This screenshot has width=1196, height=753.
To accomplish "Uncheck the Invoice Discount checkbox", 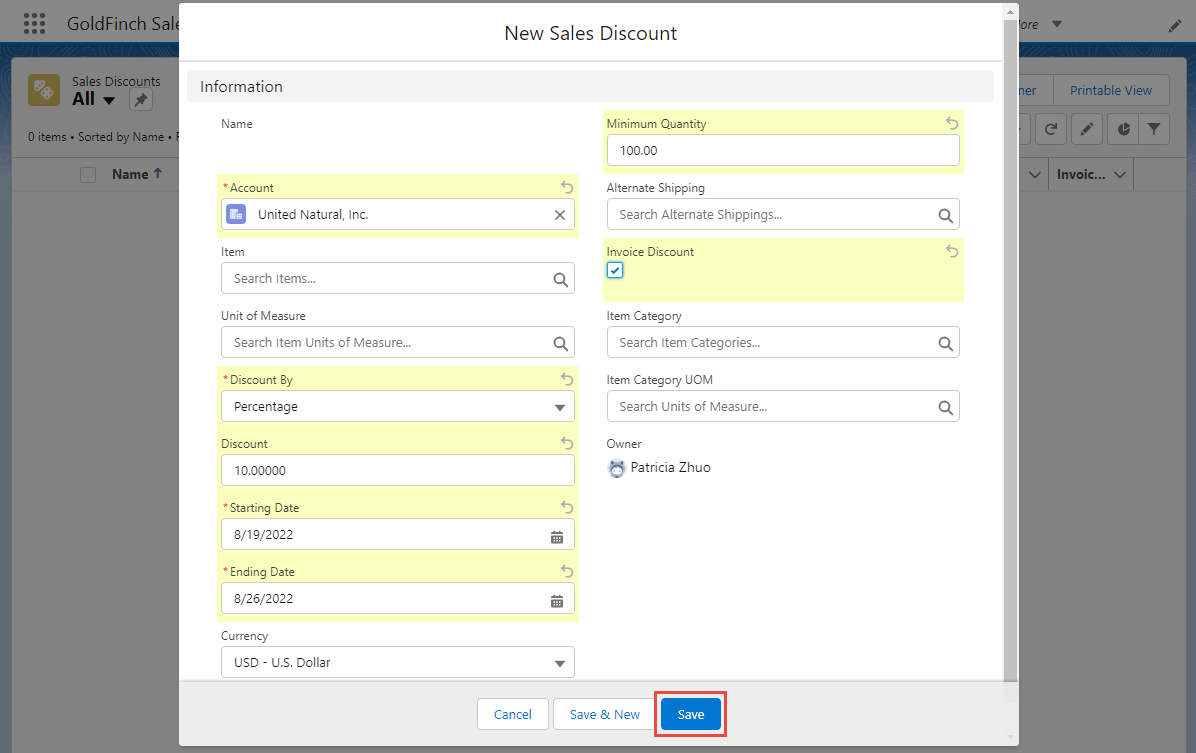I will 615,270.
